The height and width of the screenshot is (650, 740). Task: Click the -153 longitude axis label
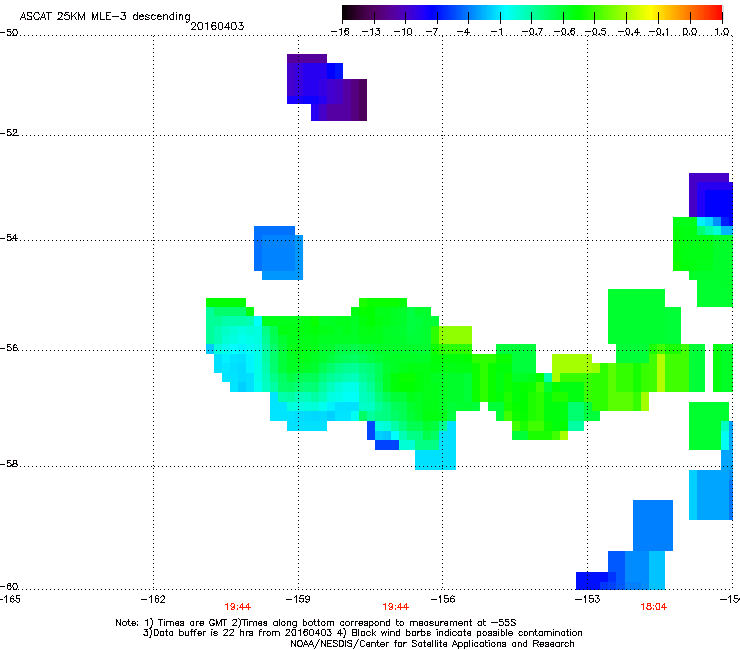(588, 599)
